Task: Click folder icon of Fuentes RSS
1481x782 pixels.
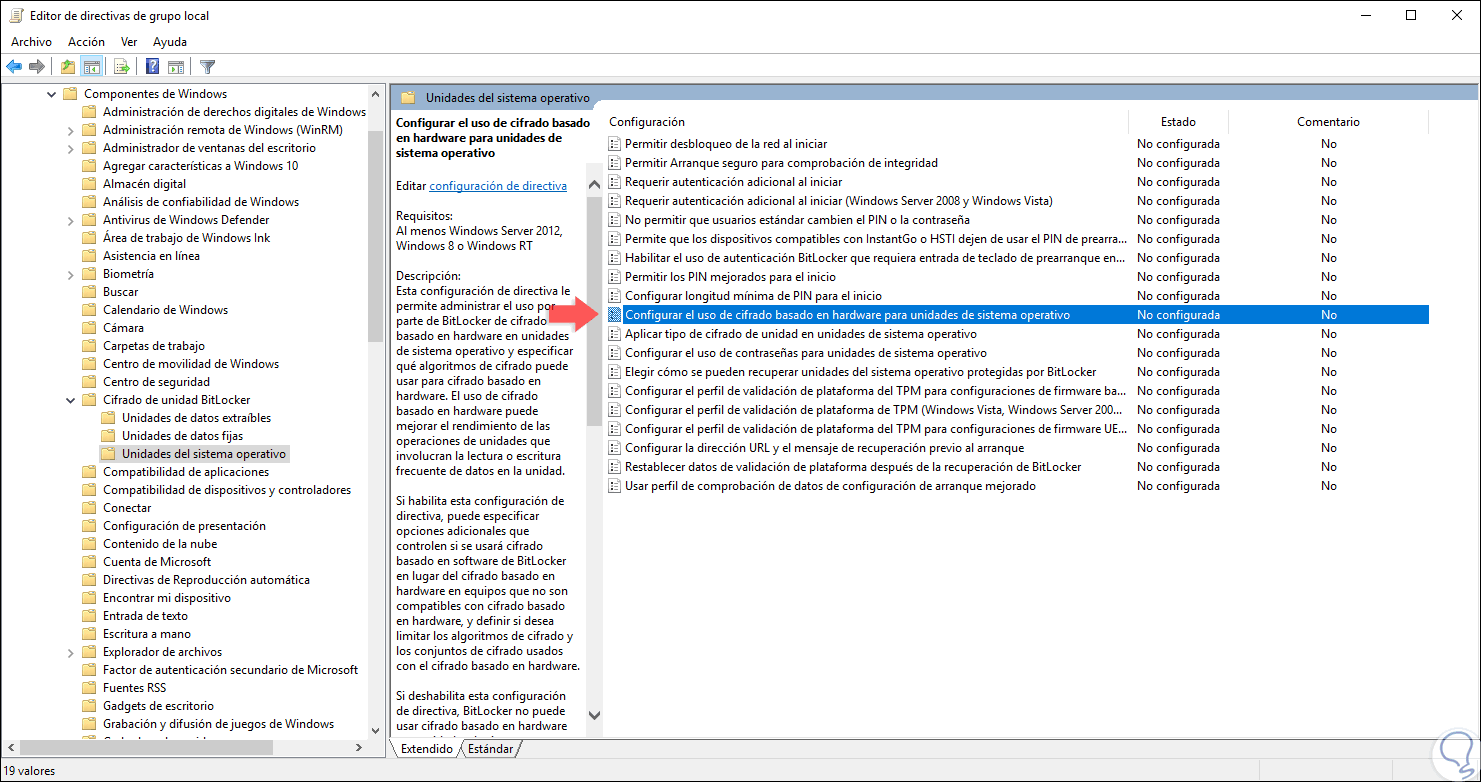Action: (90, 688)
